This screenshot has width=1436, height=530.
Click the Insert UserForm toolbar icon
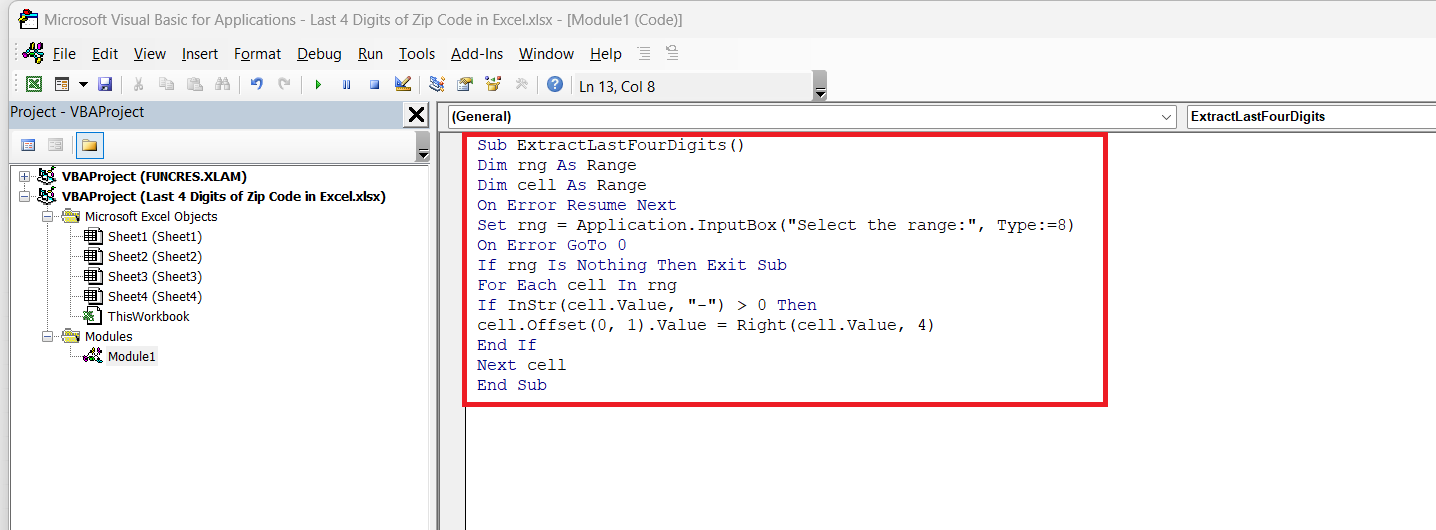62,85
